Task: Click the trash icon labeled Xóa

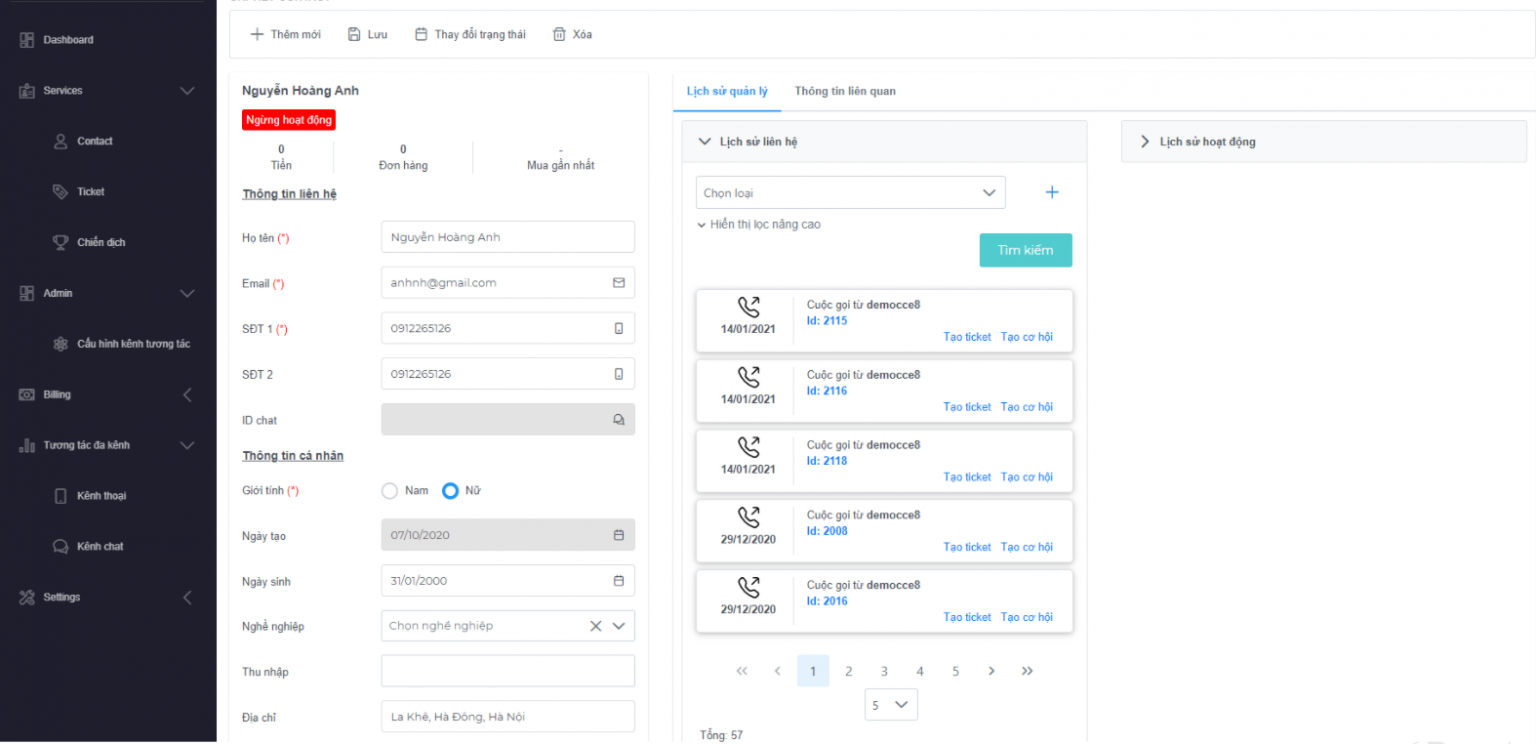Action: point(560,34)
